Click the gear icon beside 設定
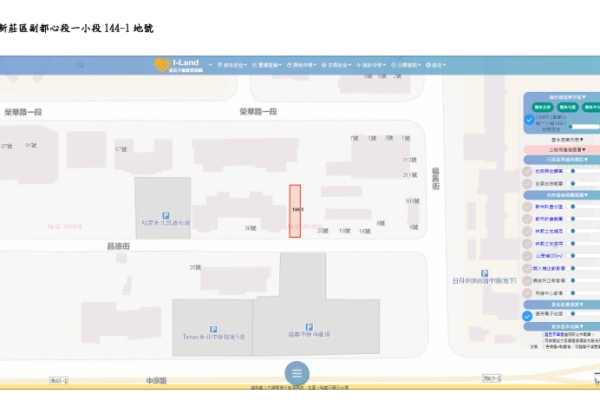 pyautogui.click(x=428, y=65)
